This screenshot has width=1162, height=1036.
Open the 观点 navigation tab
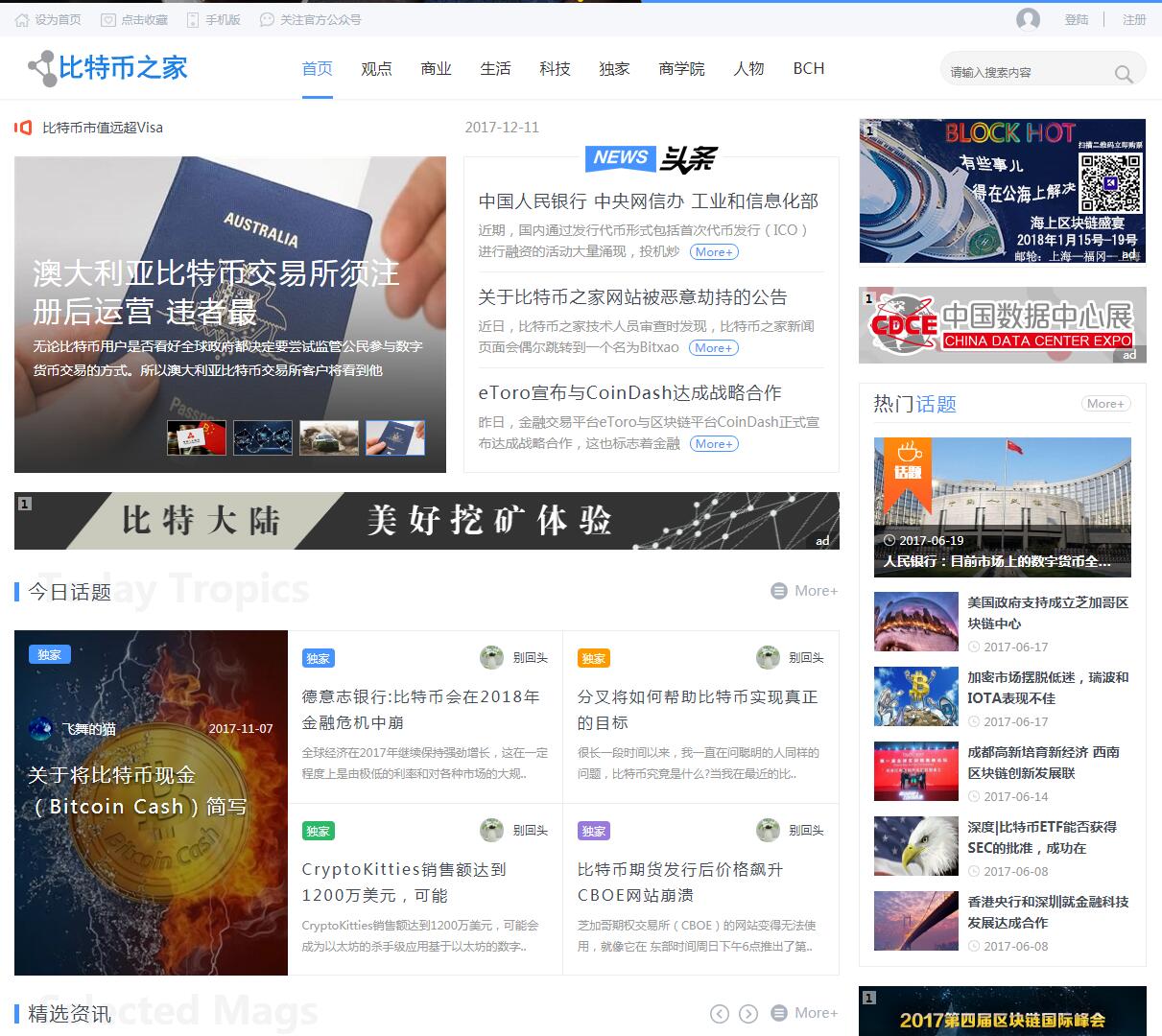coord(376,68)
